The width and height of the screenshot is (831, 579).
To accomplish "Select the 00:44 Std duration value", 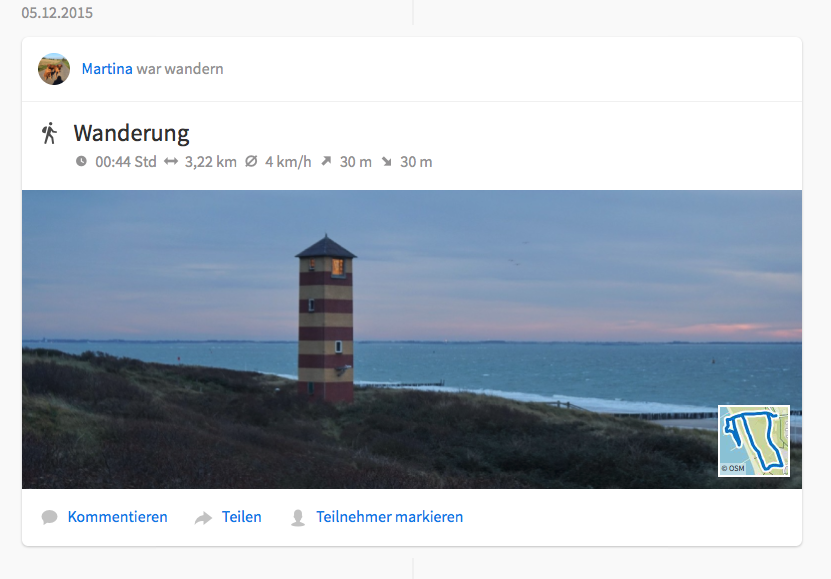I will pyautogui.click(x=126, y=162).
